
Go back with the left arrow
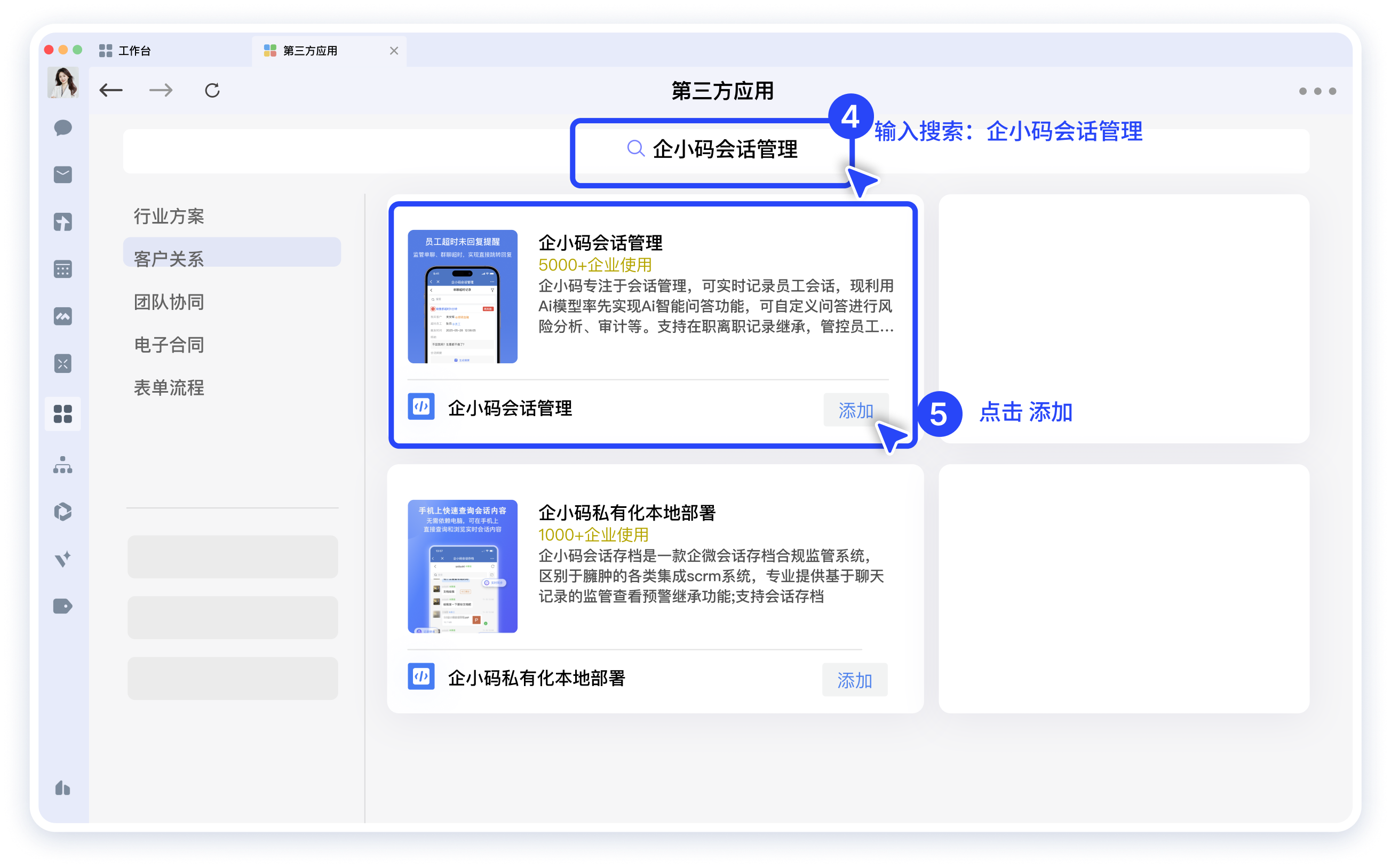coord(111,90)
